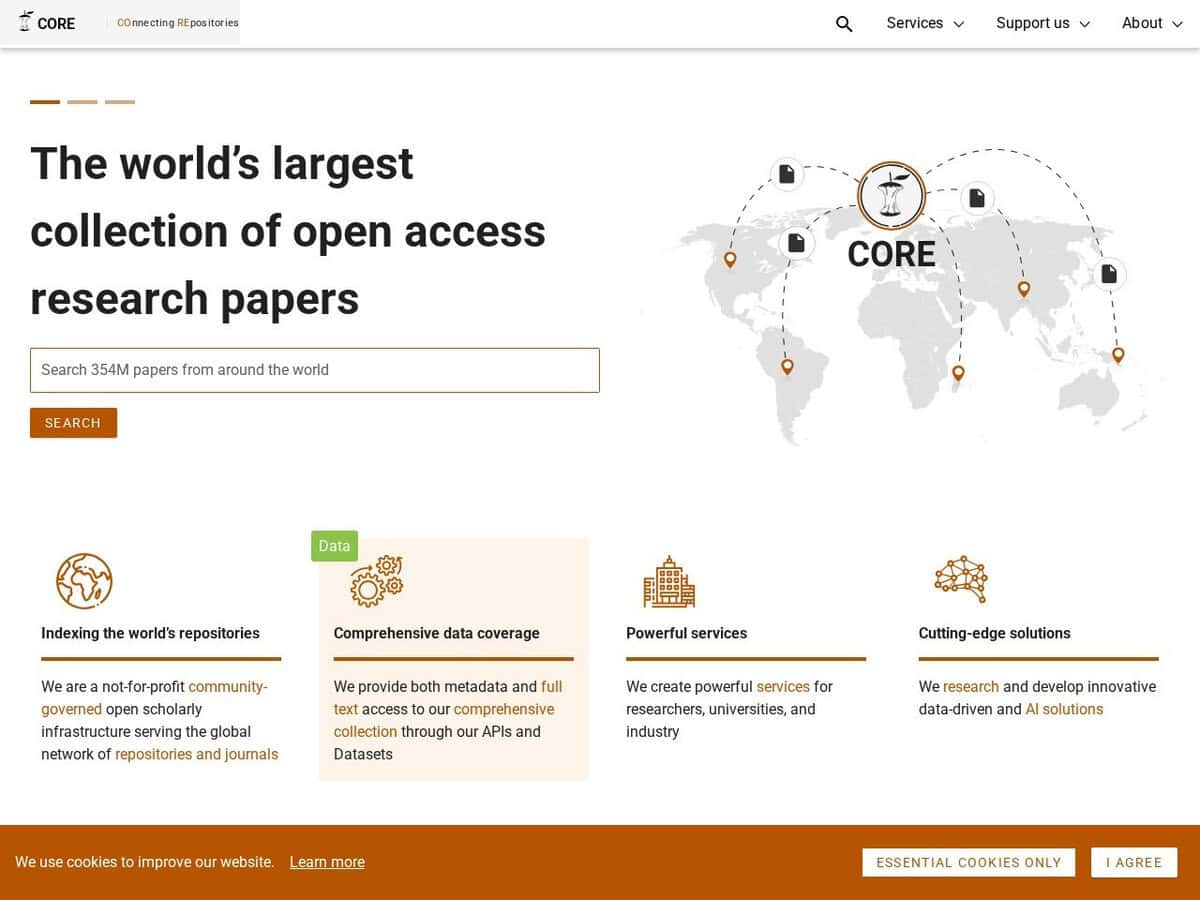The height and width of the screenshot is (900, 1200).
Task: Click the COnnecting REpositories tagline
Action: tap(178, 23)
